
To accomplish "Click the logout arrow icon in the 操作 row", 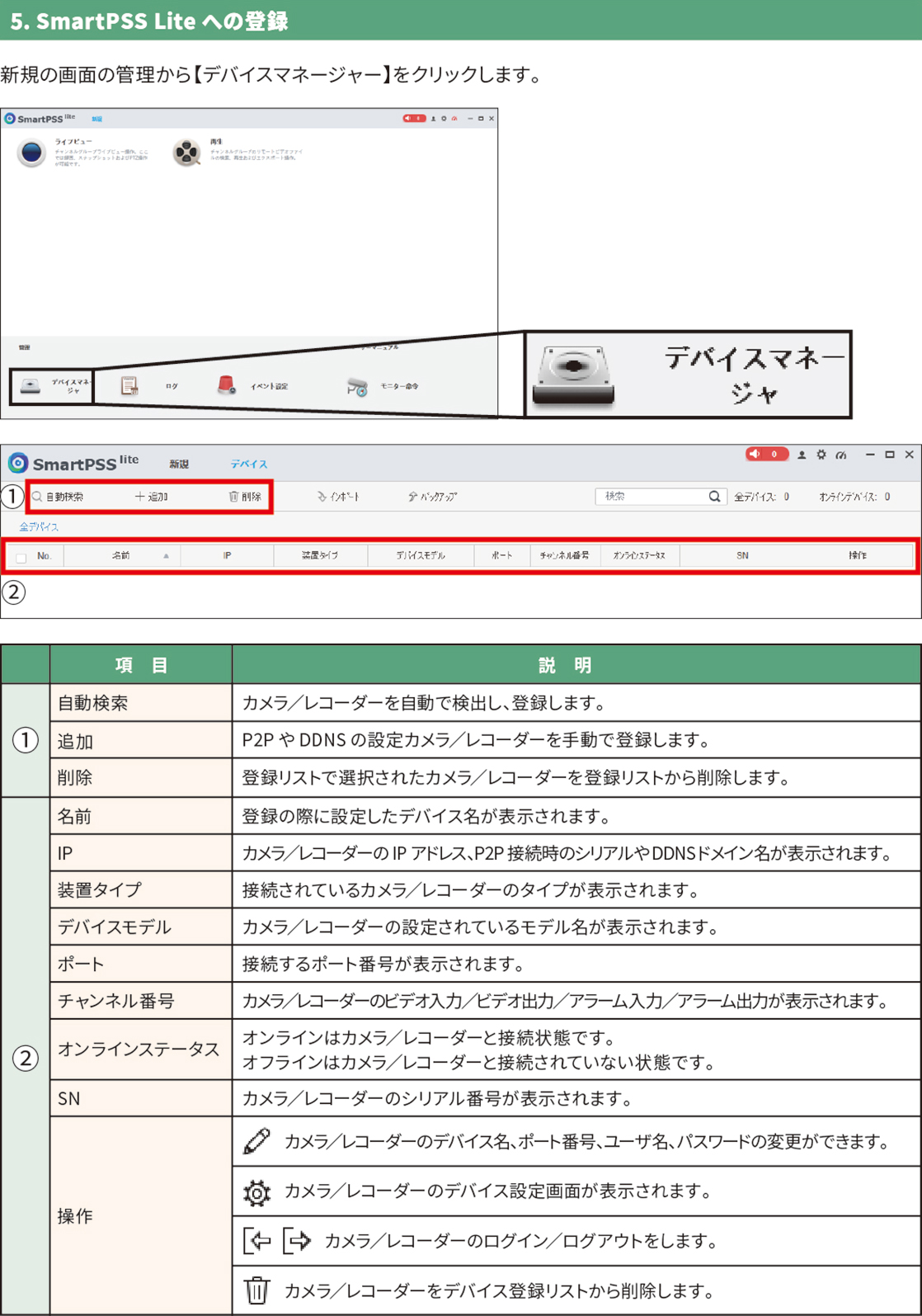I will tap(297, 1240).
